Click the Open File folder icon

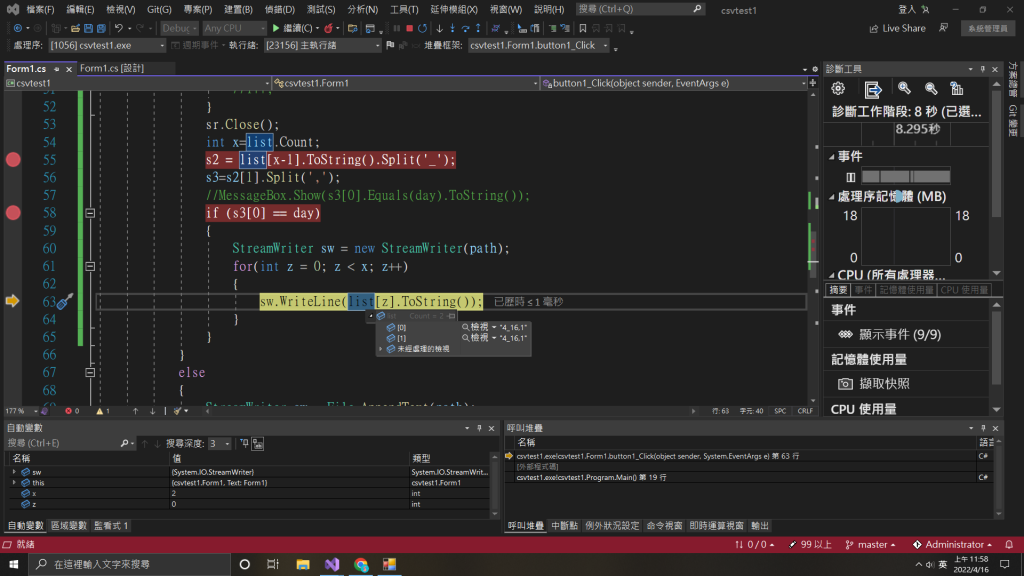(x=75, y=29)
